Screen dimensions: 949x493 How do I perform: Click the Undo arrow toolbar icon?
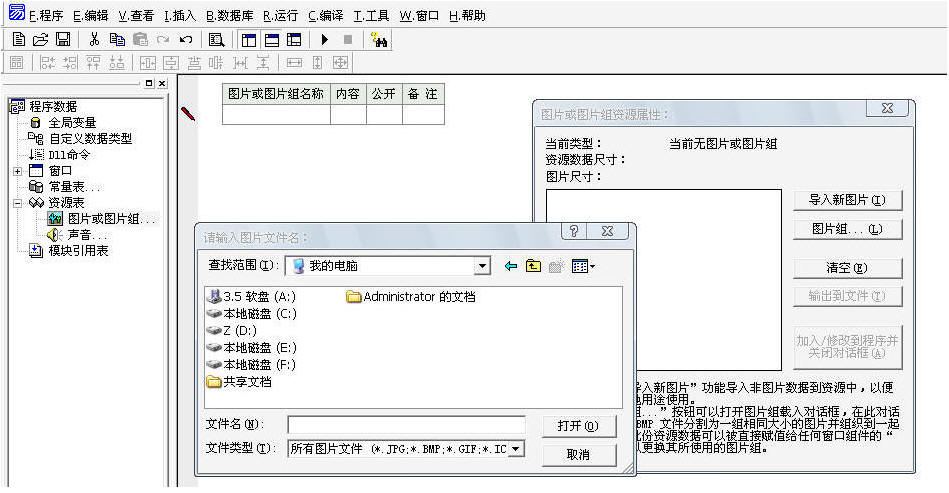point(185,40)
